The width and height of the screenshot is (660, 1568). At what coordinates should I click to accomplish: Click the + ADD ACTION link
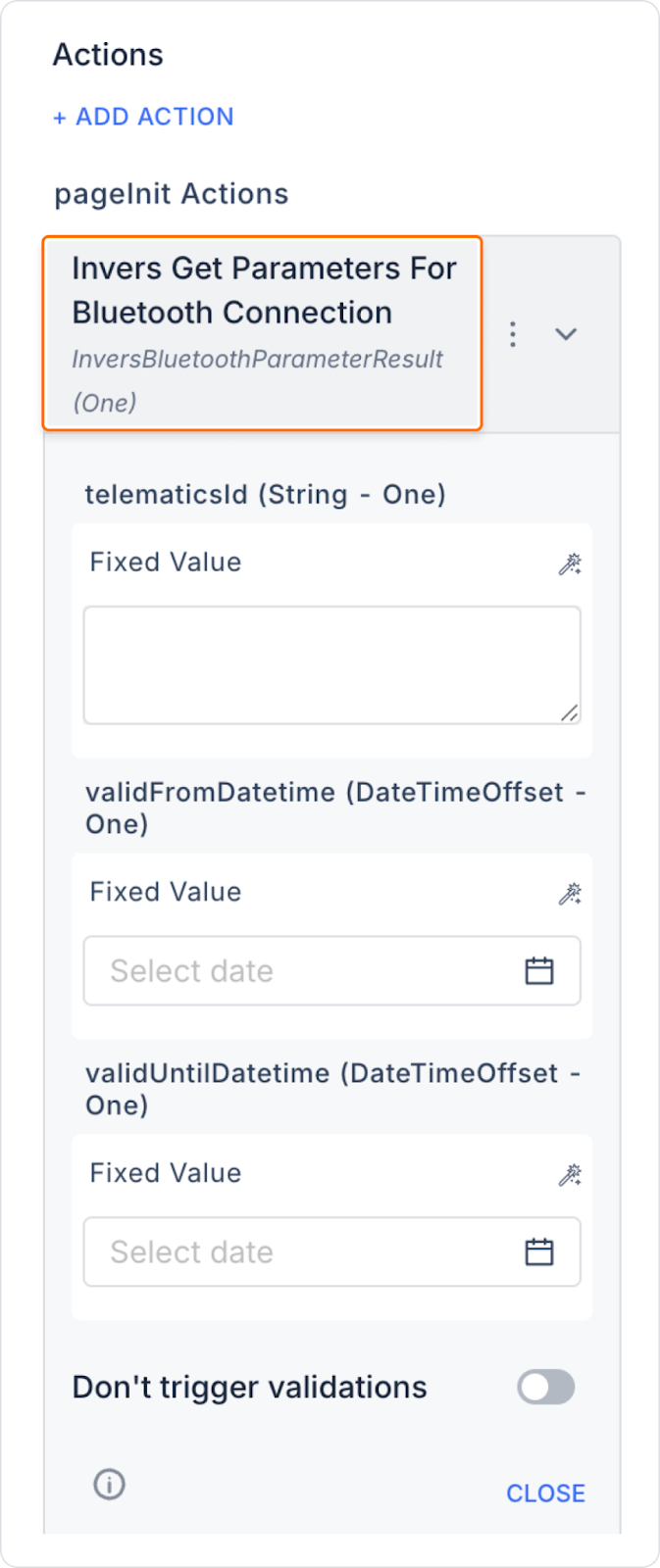point(143,117)
